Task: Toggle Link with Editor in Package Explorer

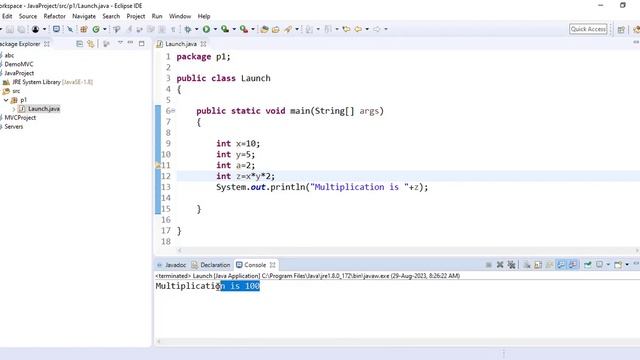Action: 91,44
